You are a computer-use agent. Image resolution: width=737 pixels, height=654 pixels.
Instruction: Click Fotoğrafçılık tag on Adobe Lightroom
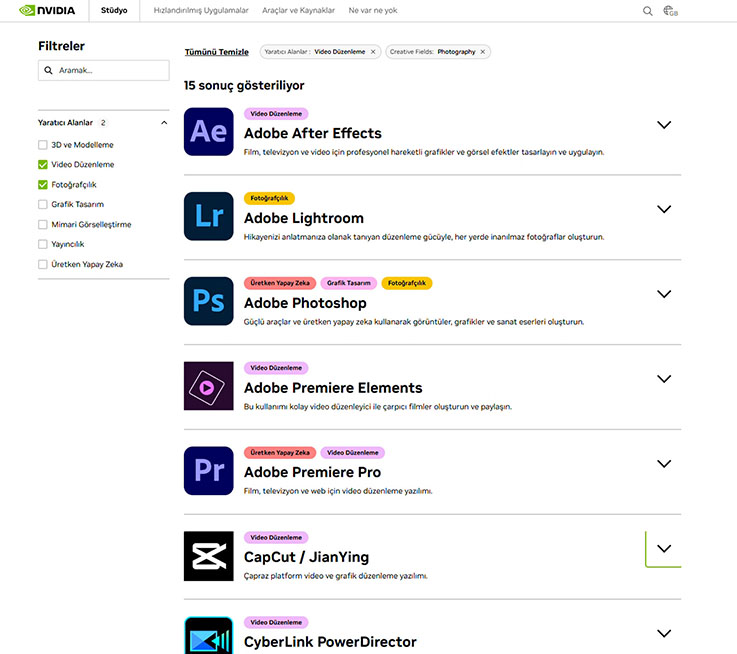[x=269, y=198]
